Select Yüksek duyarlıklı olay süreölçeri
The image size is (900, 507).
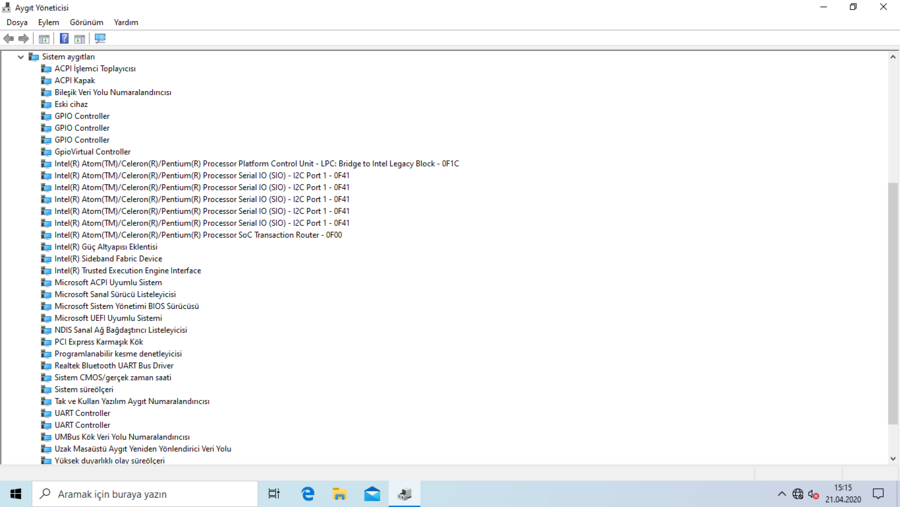109,460
